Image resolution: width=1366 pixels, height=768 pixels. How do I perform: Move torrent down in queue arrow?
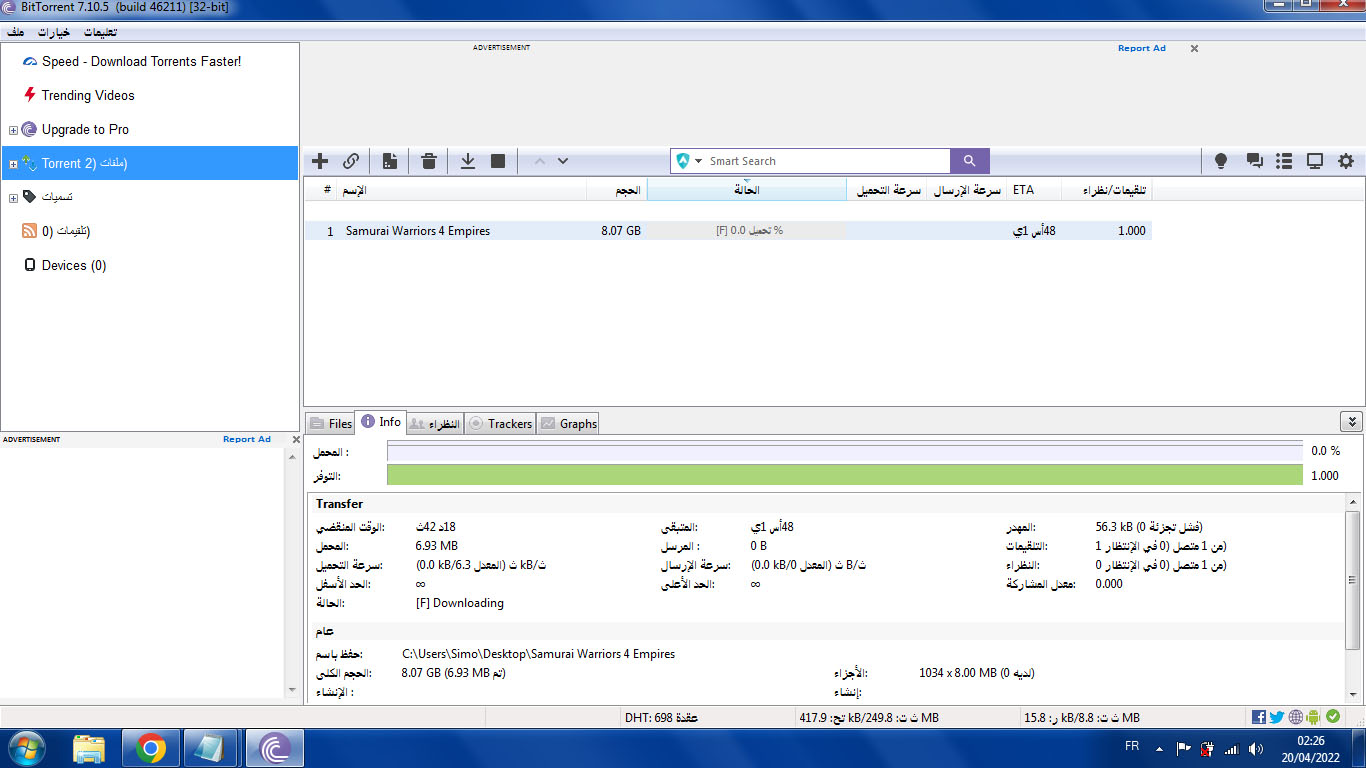563,161
